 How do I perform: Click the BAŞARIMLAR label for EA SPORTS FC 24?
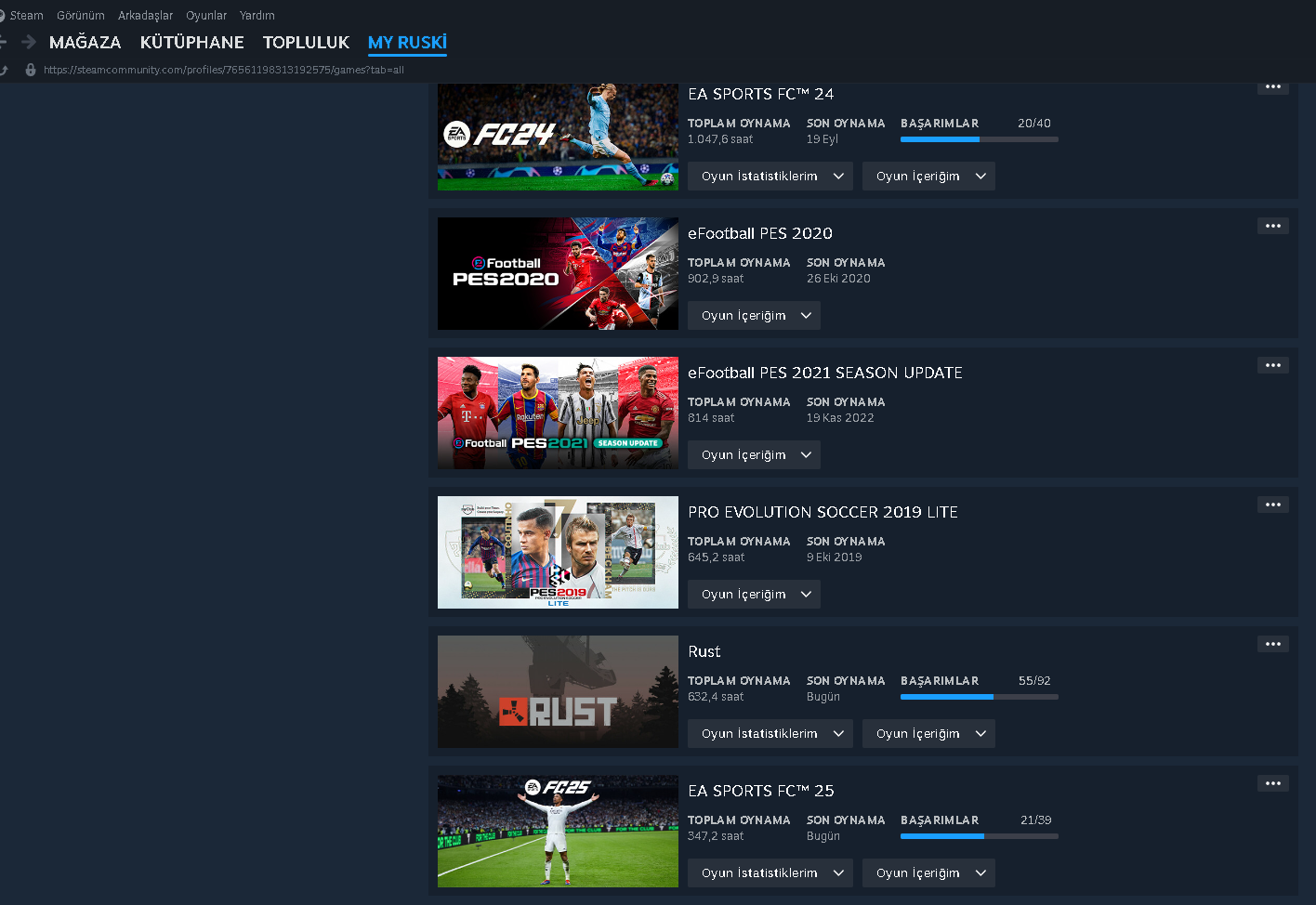pyautogui.click(x=940, y=124)
